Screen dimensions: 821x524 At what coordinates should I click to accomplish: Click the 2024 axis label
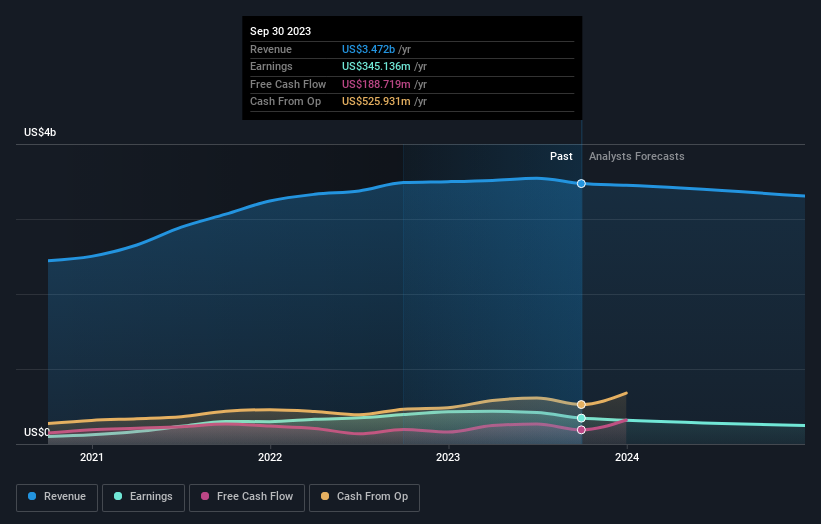tap(627, 458)
